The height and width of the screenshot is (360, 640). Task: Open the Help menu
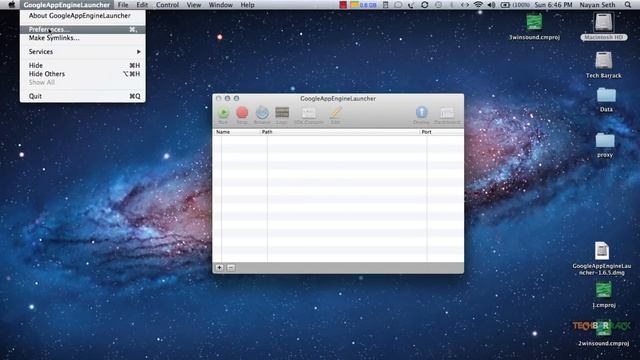[x=247, y=5]
